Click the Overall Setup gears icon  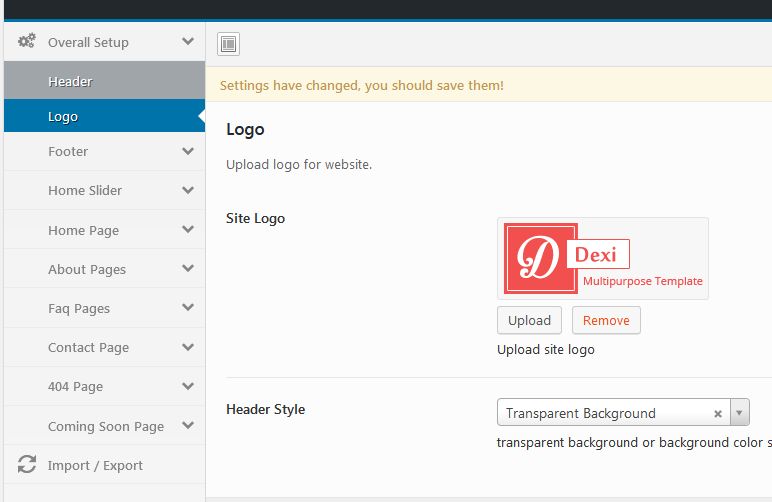[x=27, y=42]
